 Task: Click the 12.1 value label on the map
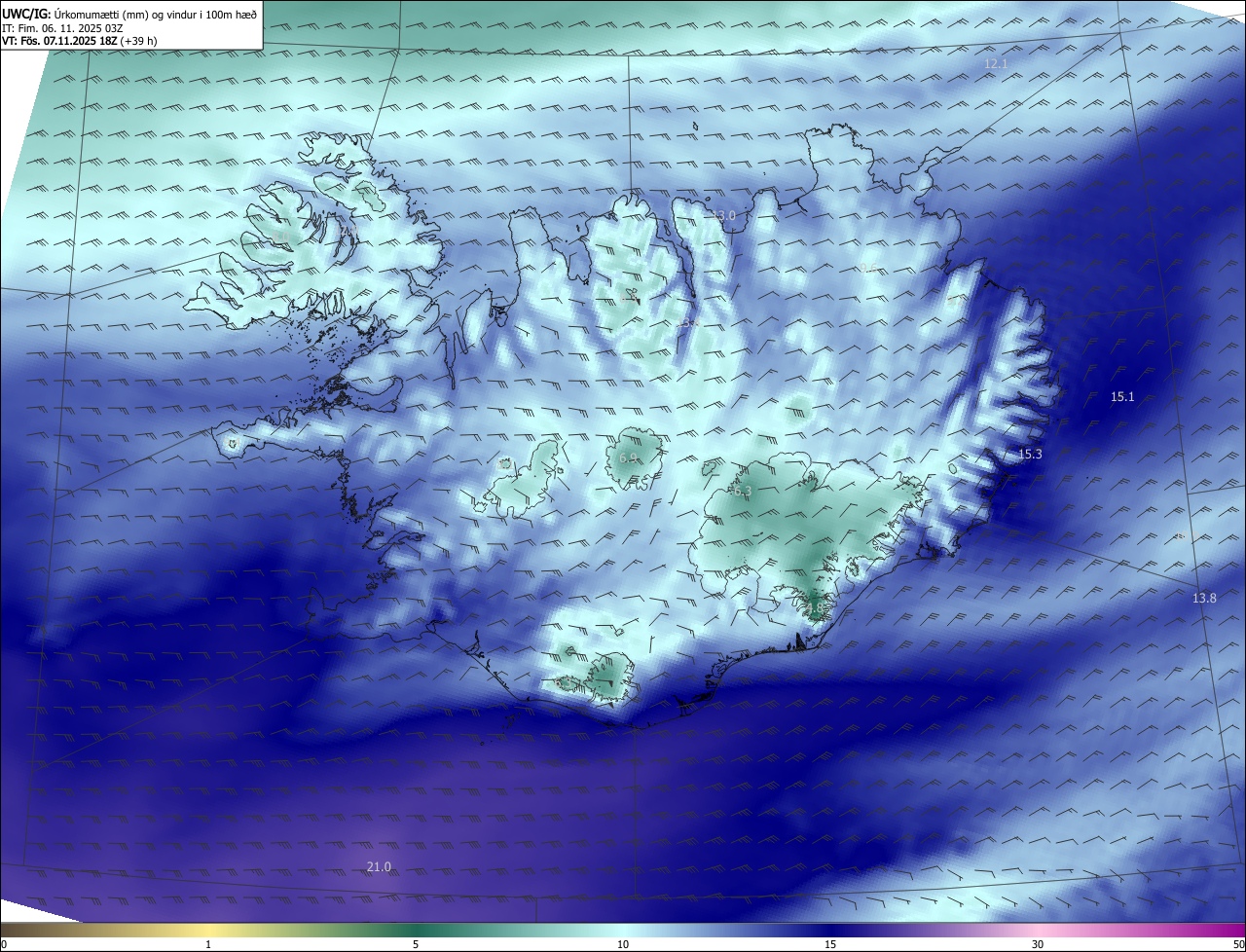pos(996,63)
